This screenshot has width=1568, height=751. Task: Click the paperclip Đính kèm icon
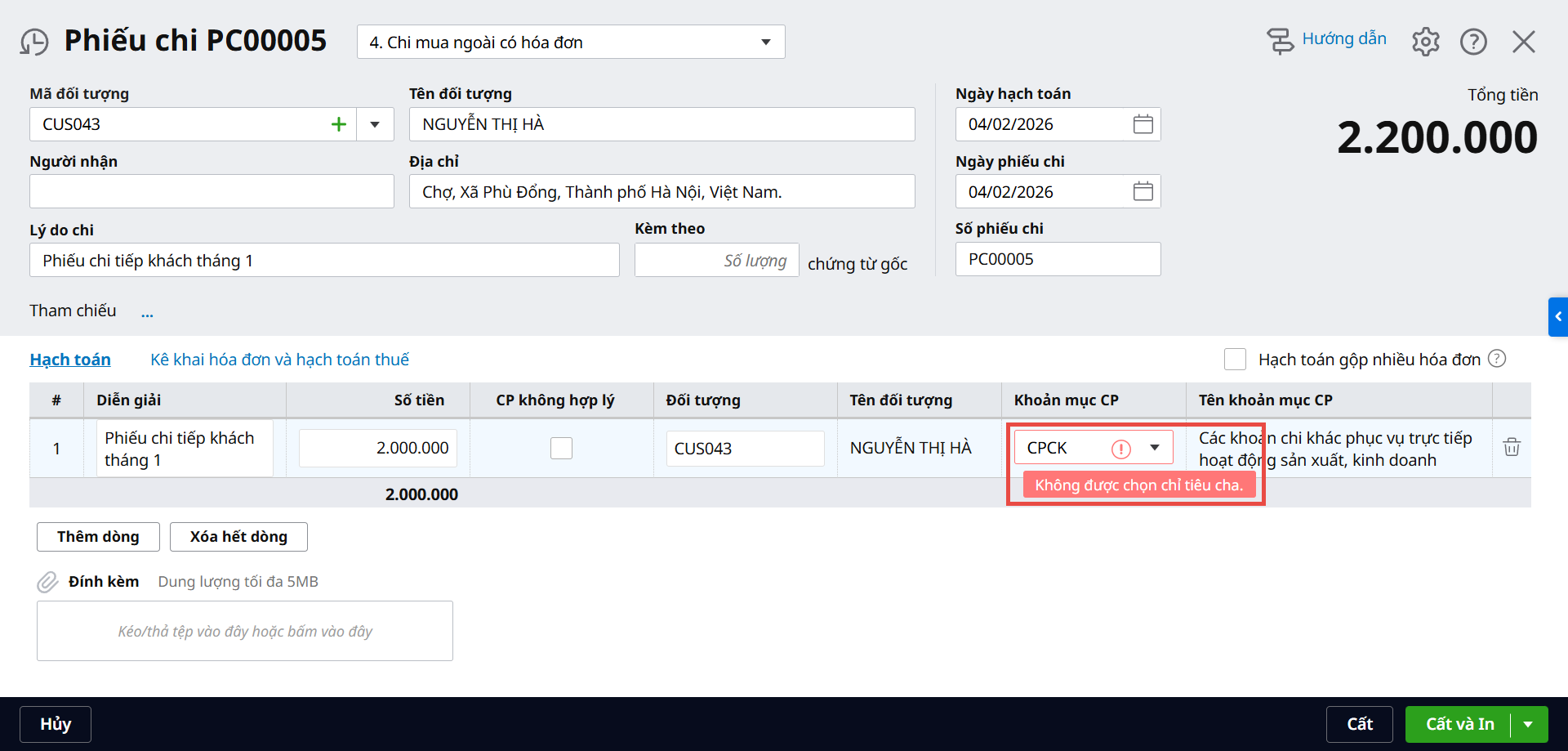click(x=47, y=582)
